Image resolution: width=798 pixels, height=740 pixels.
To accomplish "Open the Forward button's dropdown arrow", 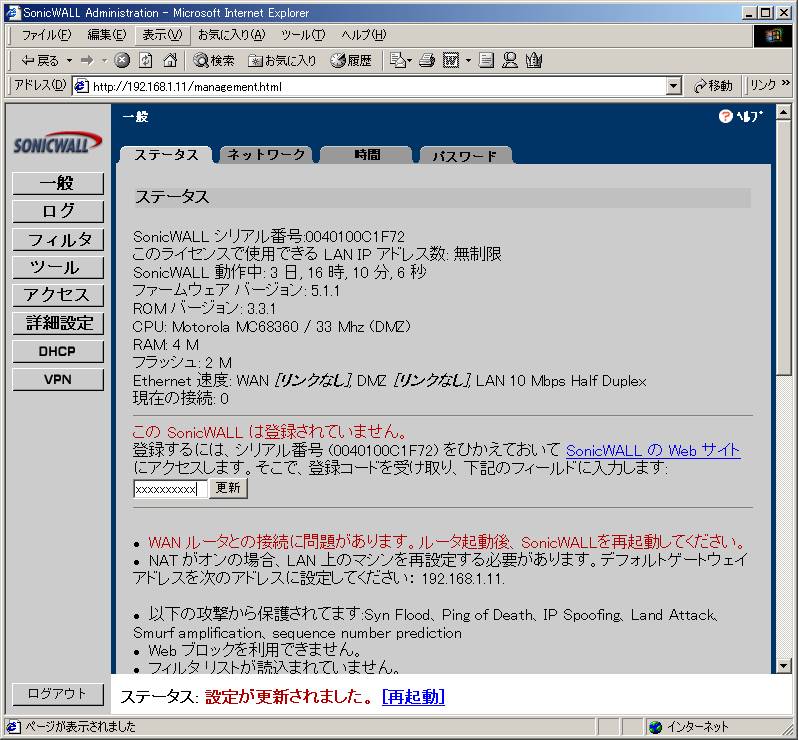I will 104,61.
